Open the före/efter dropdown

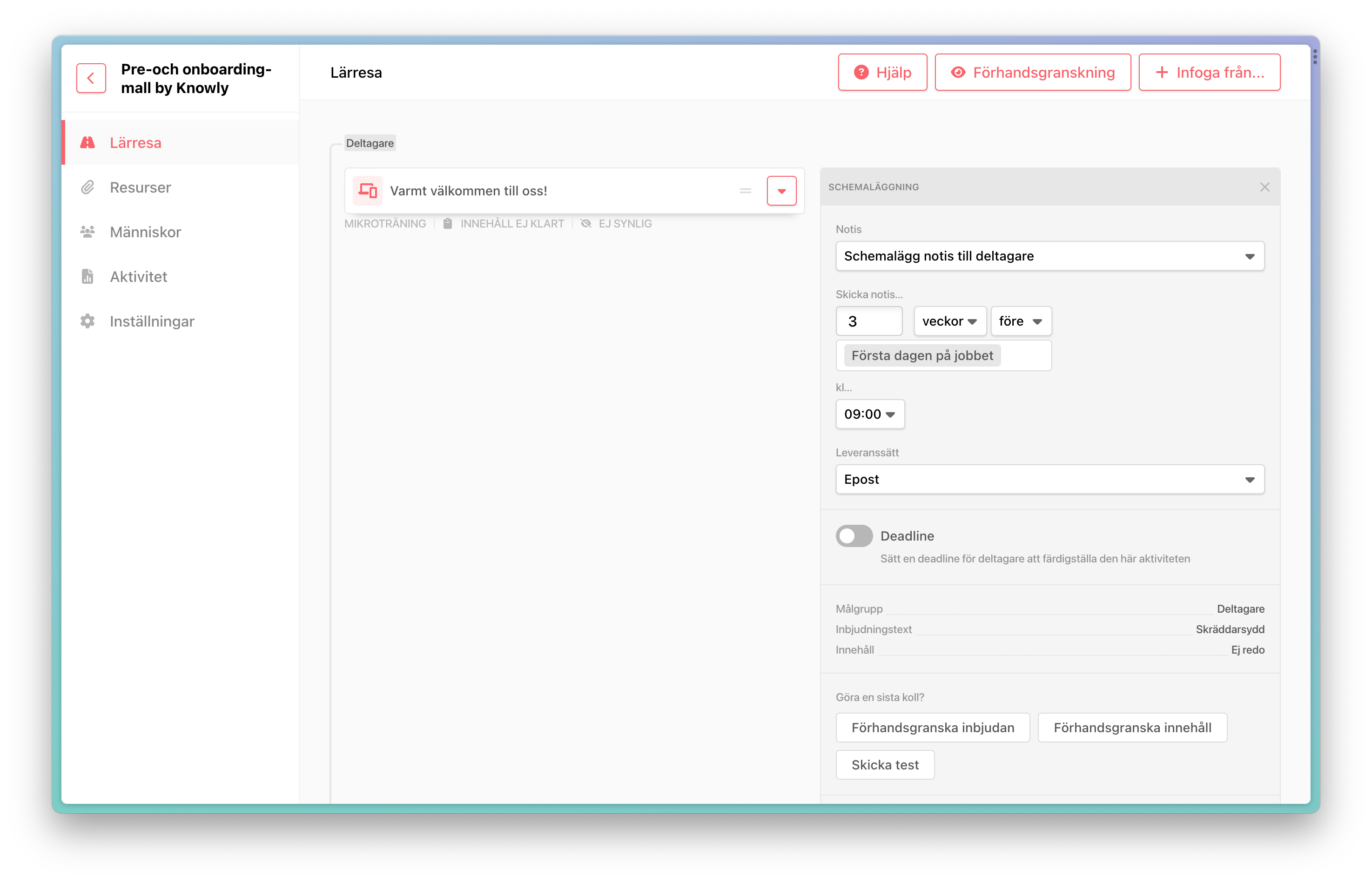pyautogui.click(x=1020, y=321)
